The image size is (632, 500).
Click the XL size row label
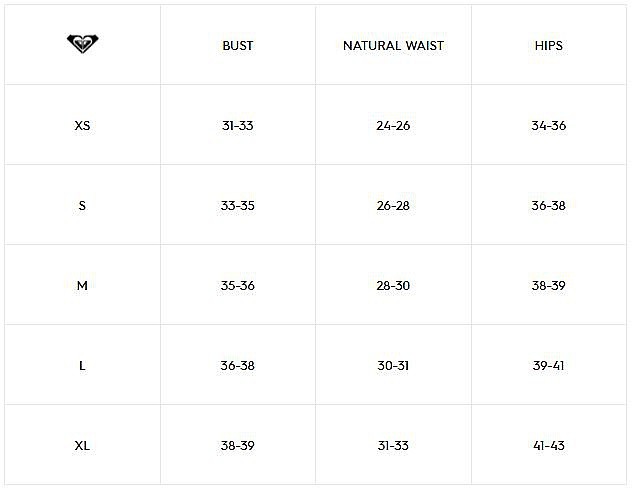(82, 446)
